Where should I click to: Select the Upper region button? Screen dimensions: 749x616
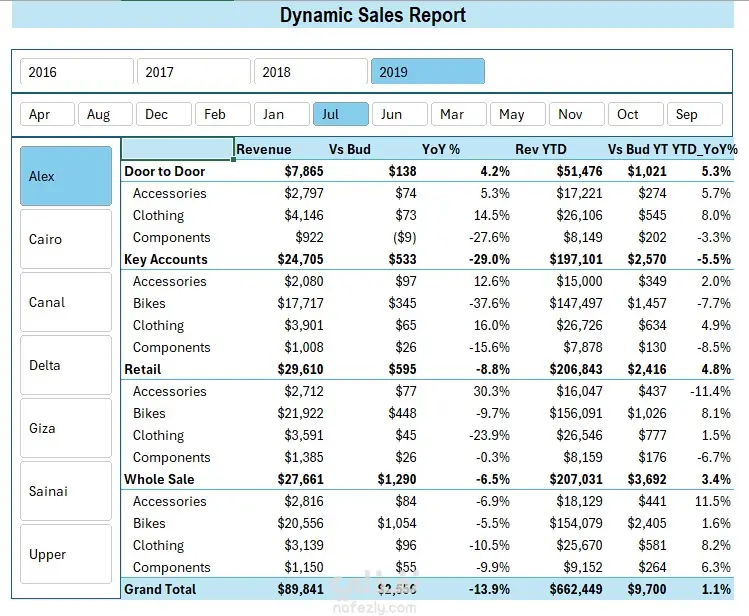(66, 554)
